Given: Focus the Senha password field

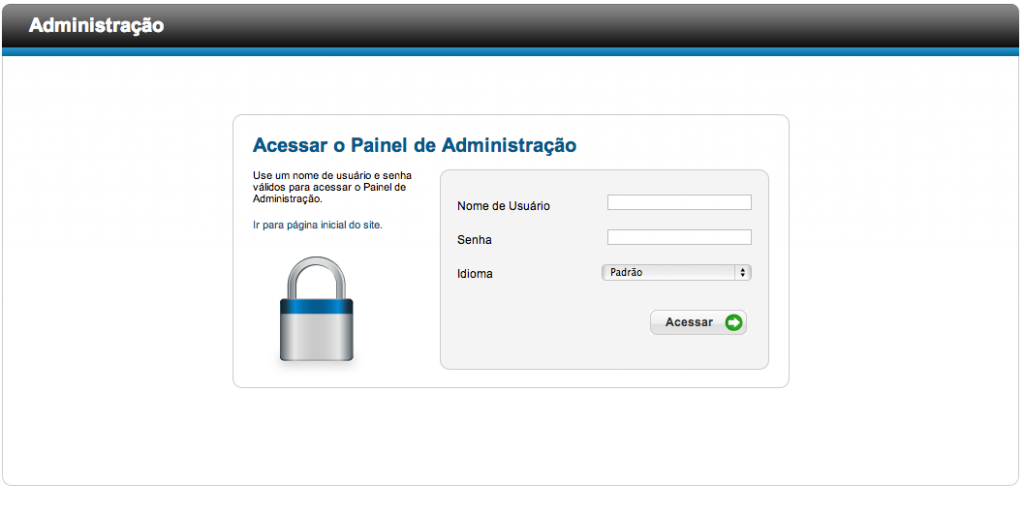Looking at the screenshot, I should click(x=679, y=237).
